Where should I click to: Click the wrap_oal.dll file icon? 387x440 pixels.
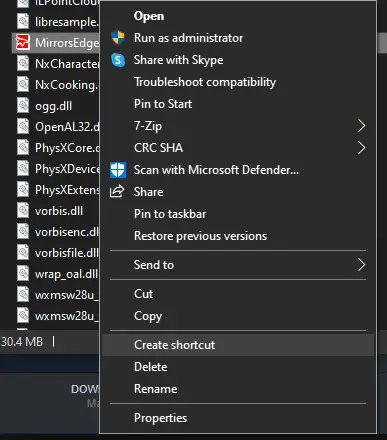point(23,274)
